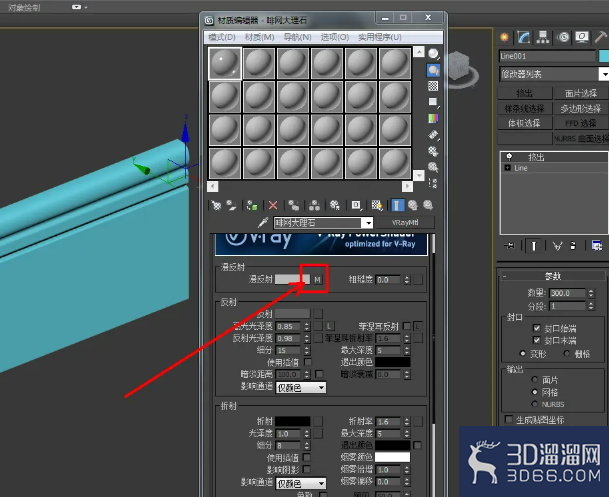Image resolution: width=609 pixels, height=497 pixels.
Task: Click the 粗糙度 roughness value field
Action: [388, 280]
